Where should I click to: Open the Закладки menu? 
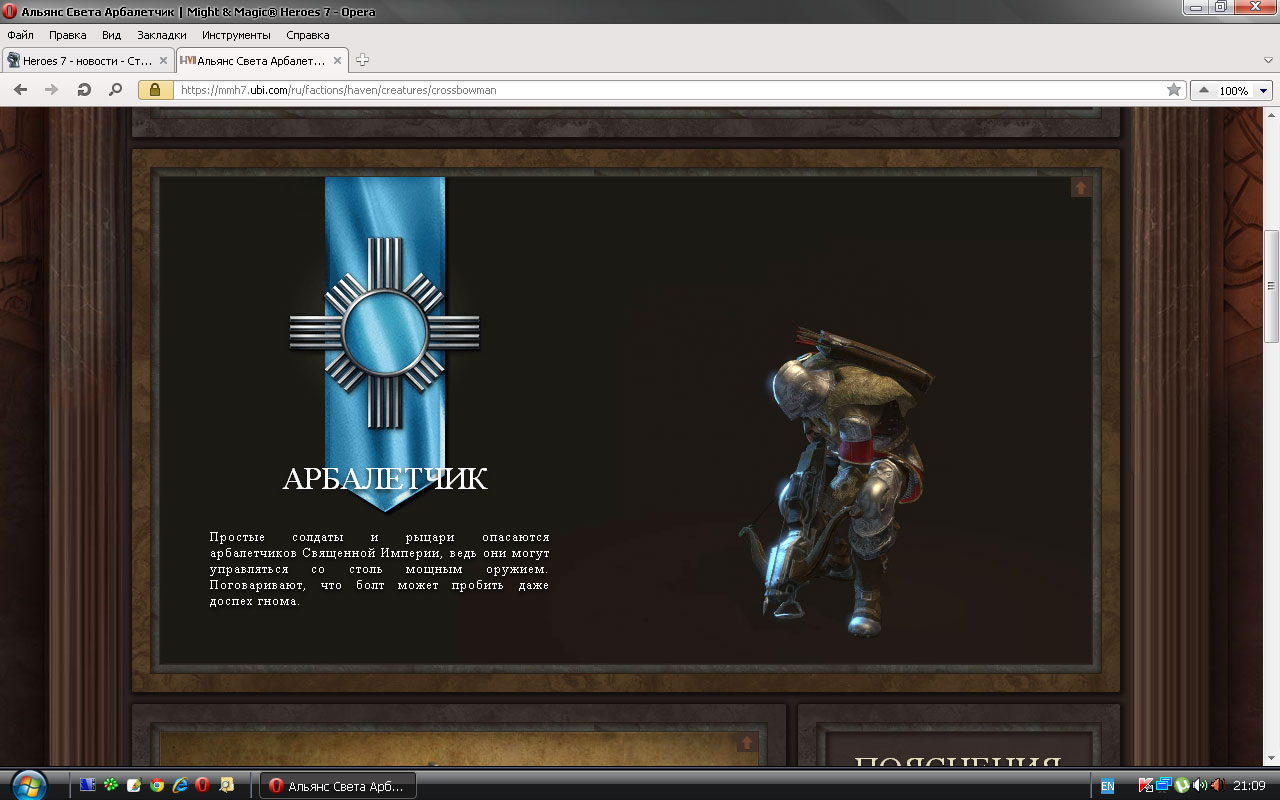[x=161, y=35]
